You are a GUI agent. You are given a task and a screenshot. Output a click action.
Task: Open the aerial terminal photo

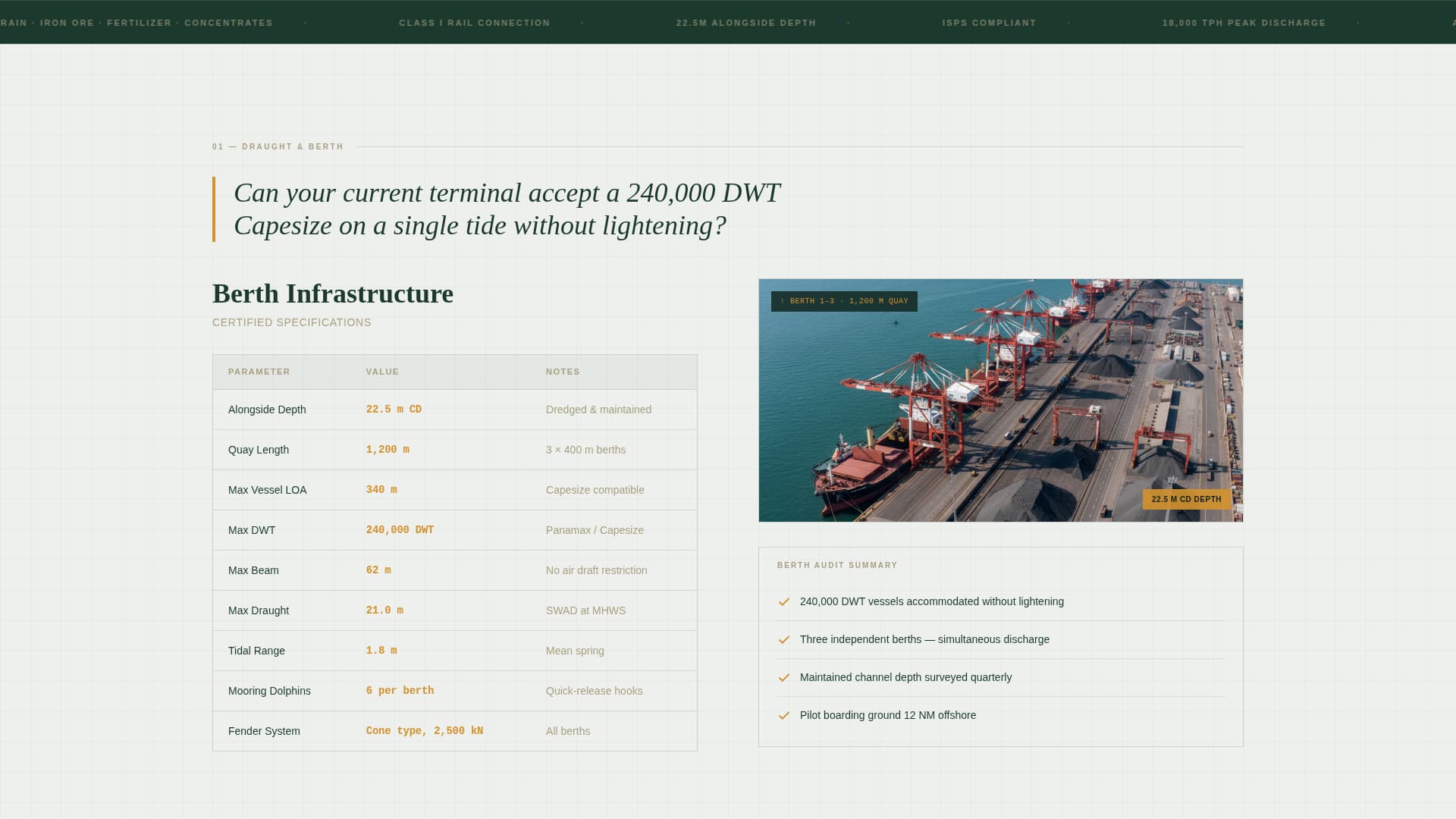click(1000, 400)
